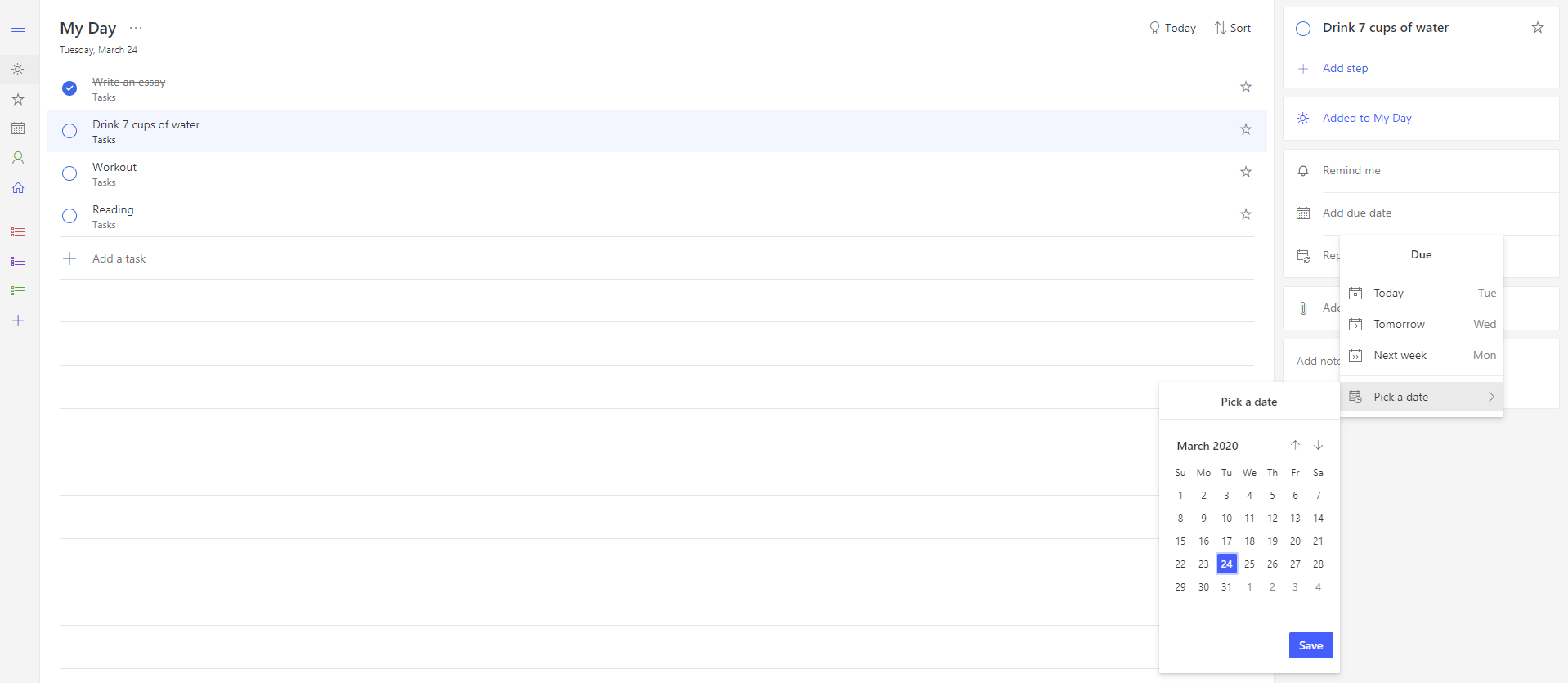Mark Workout task as complete

pyautogui.click(x=69, y=173)
